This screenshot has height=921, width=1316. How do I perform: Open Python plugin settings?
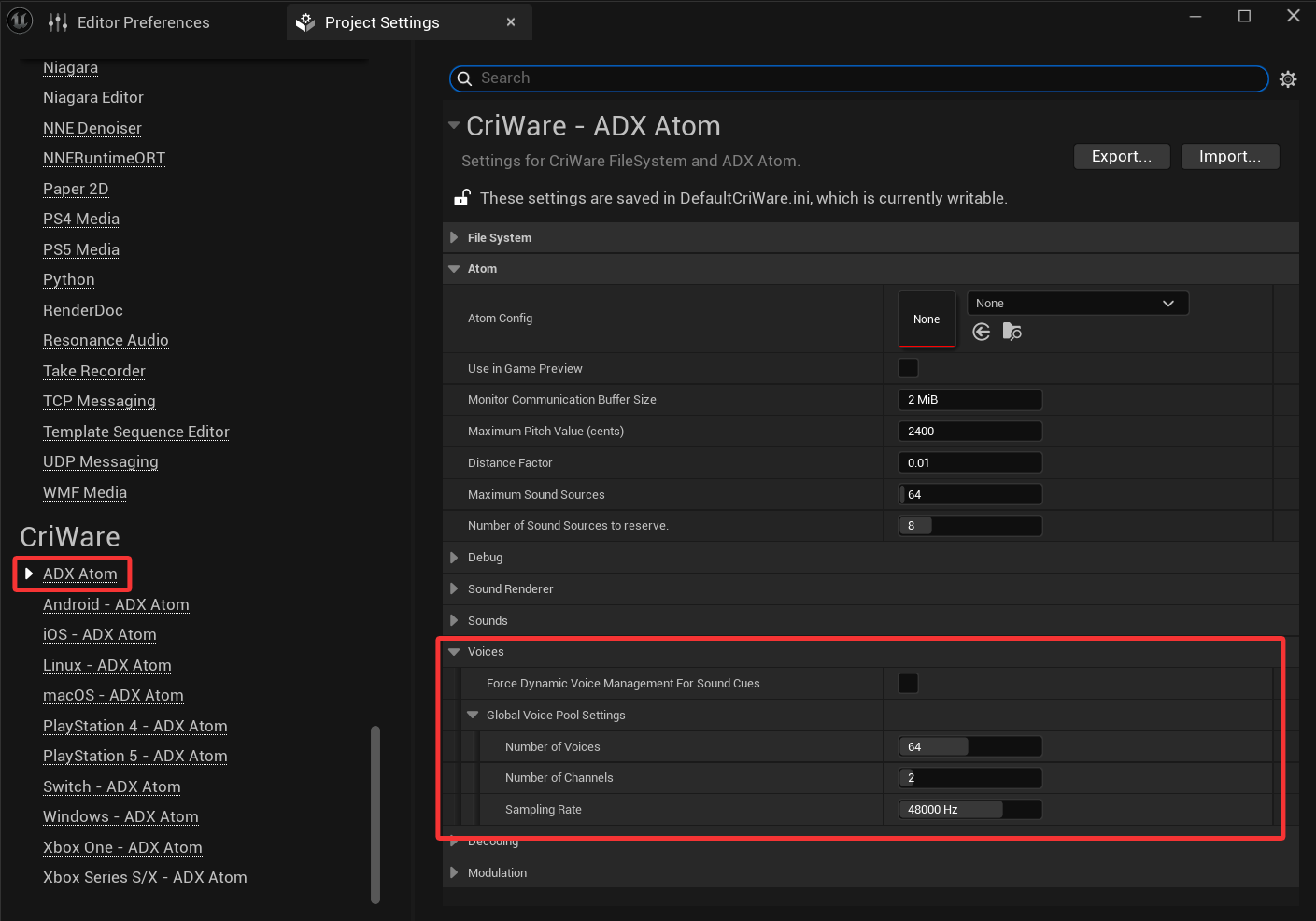coord(69,280)
